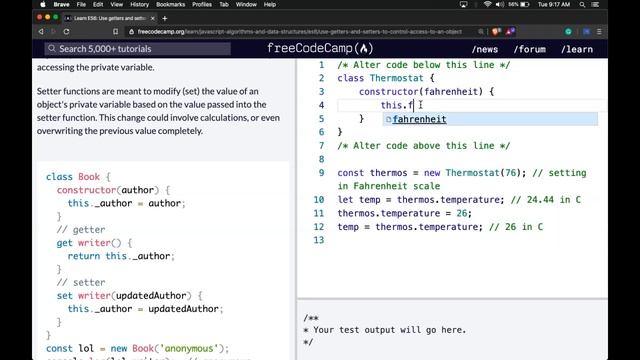Open Spotlight search magnifier icon
Viewport: 640px width, 360px height.
click(x=582, y=4)
